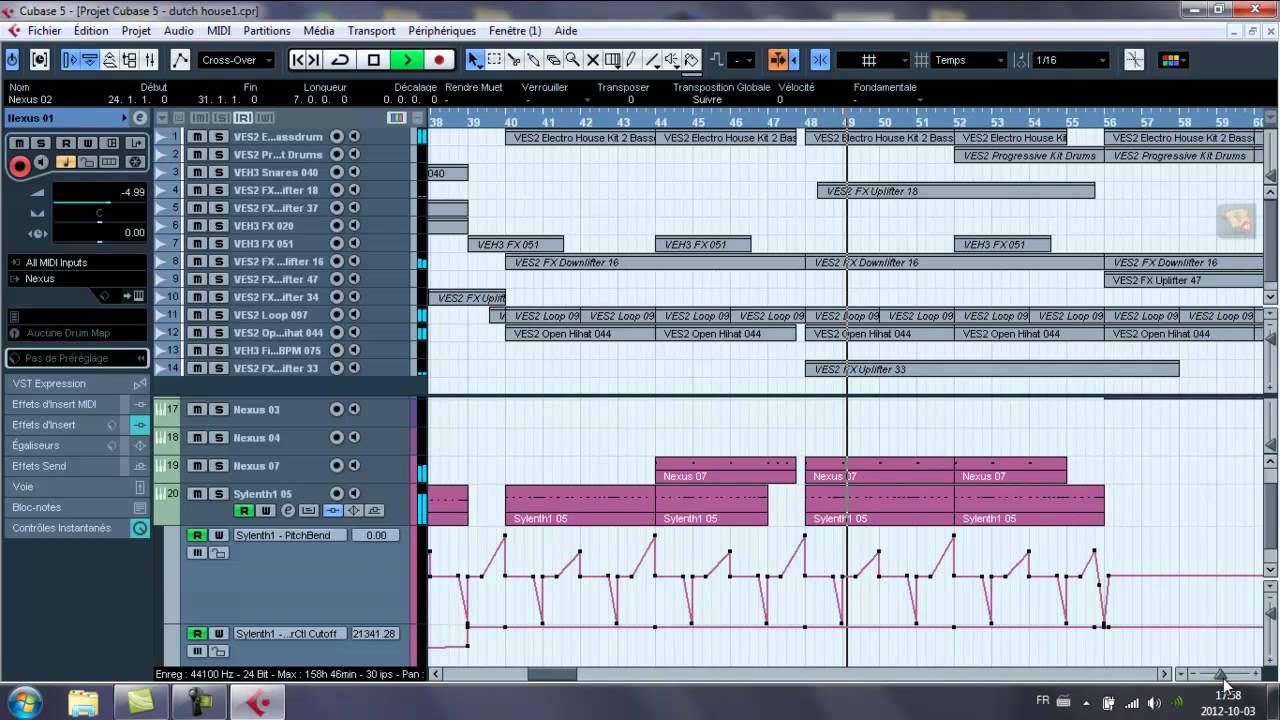This screenshot has width=1280, height=720.
Task: Mute the VES2 E...assdrum track
Action: tap(198, 137)
